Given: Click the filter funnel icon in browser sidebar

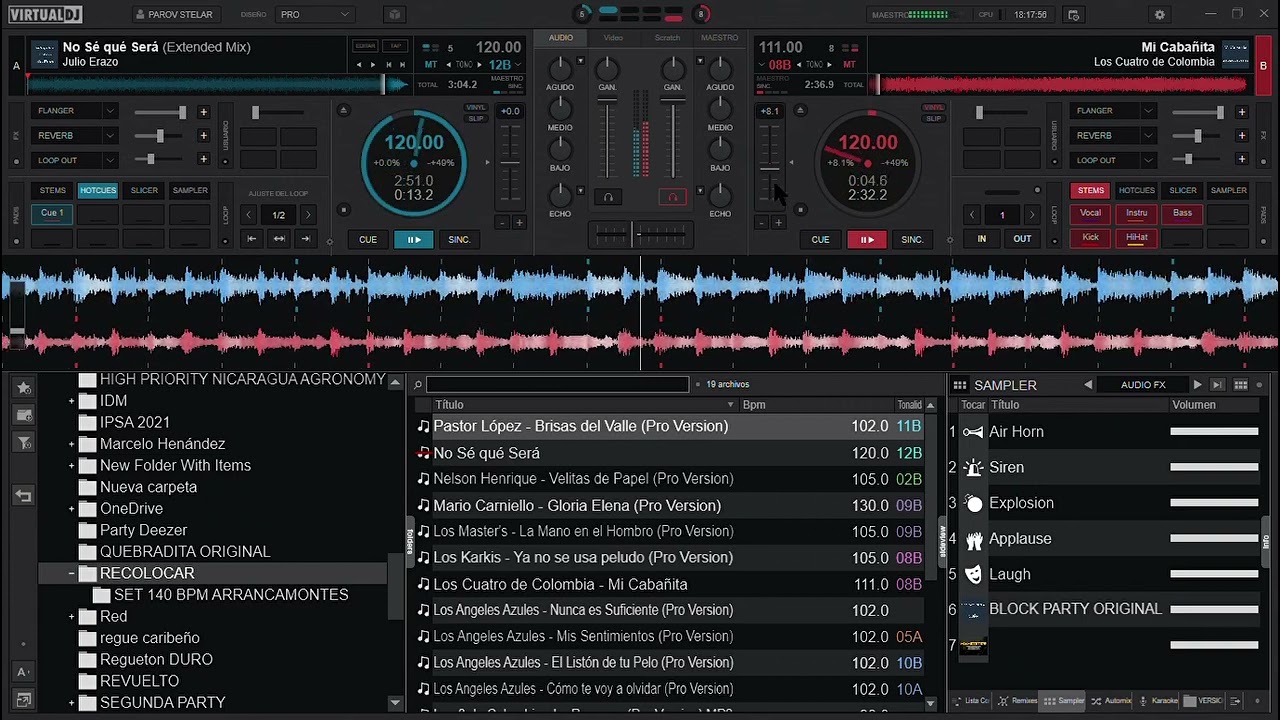Looking at the screenshot, I should pyautogui.click(x=23, y=443).
